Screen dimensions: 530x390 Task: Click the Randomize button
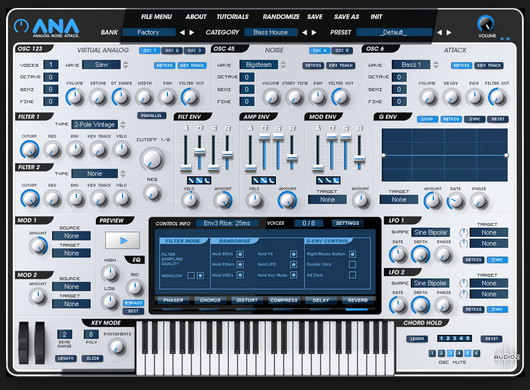(x=281, y=17)
